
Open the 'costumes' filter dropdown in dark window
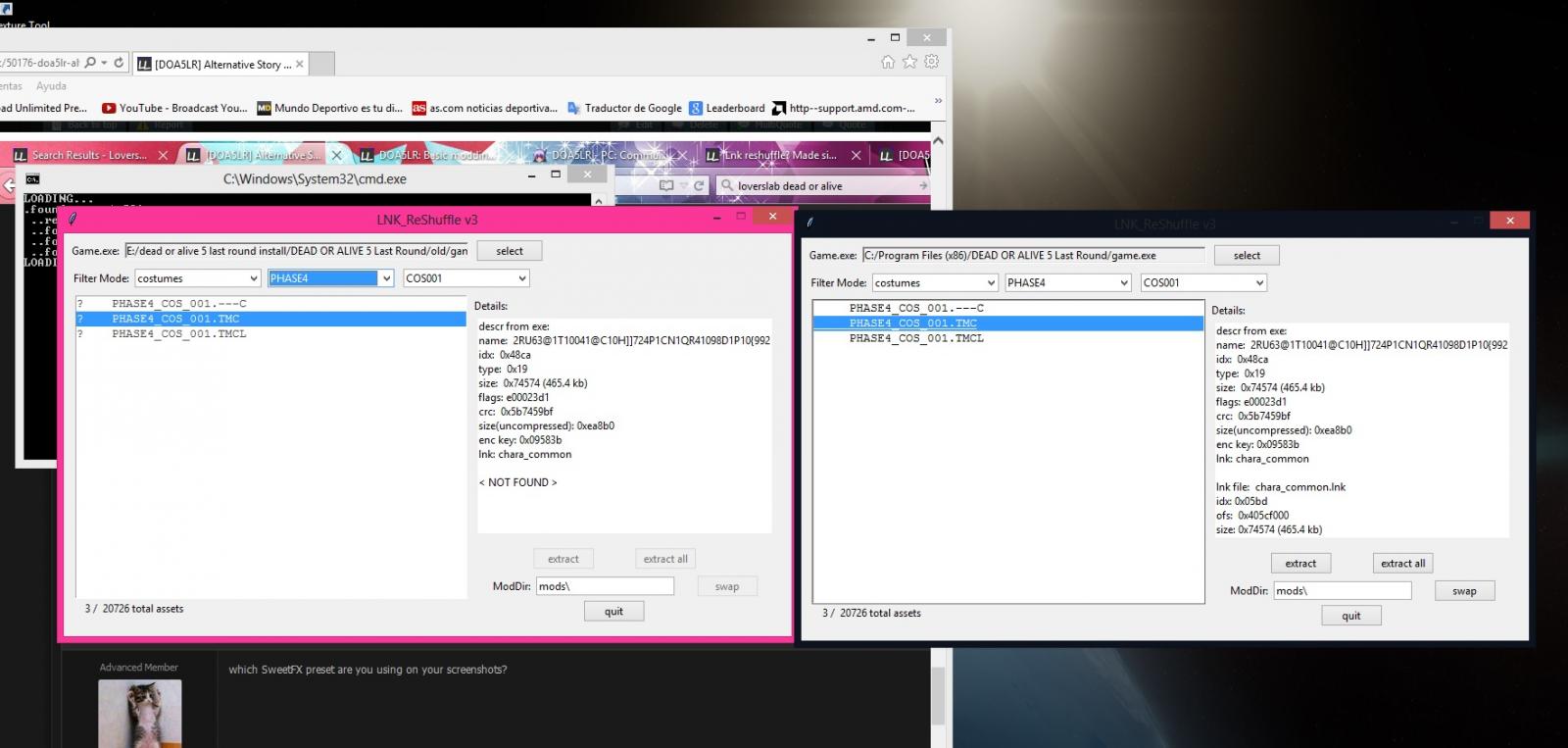[x=935, y=282]
